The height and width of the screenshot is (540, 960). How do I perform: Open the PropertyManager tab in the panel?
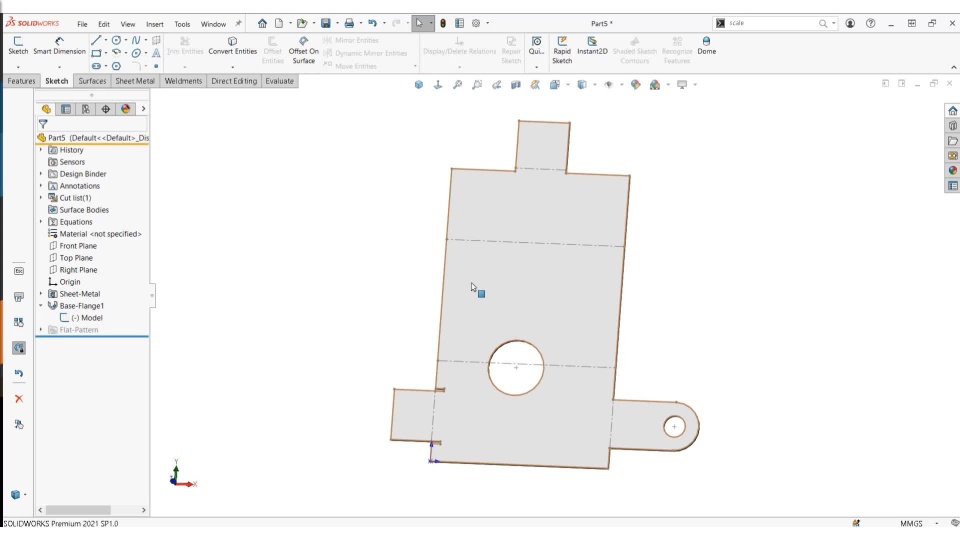66,109
